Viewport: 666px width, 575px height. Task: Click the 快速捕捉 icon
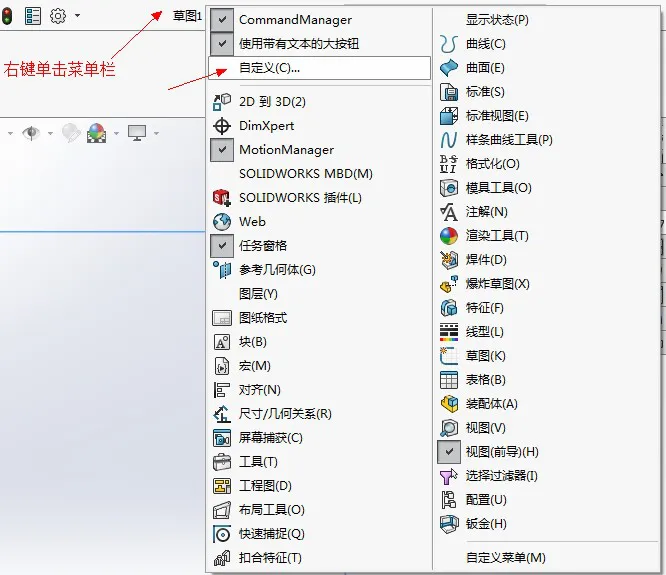(x=222, y=534)
